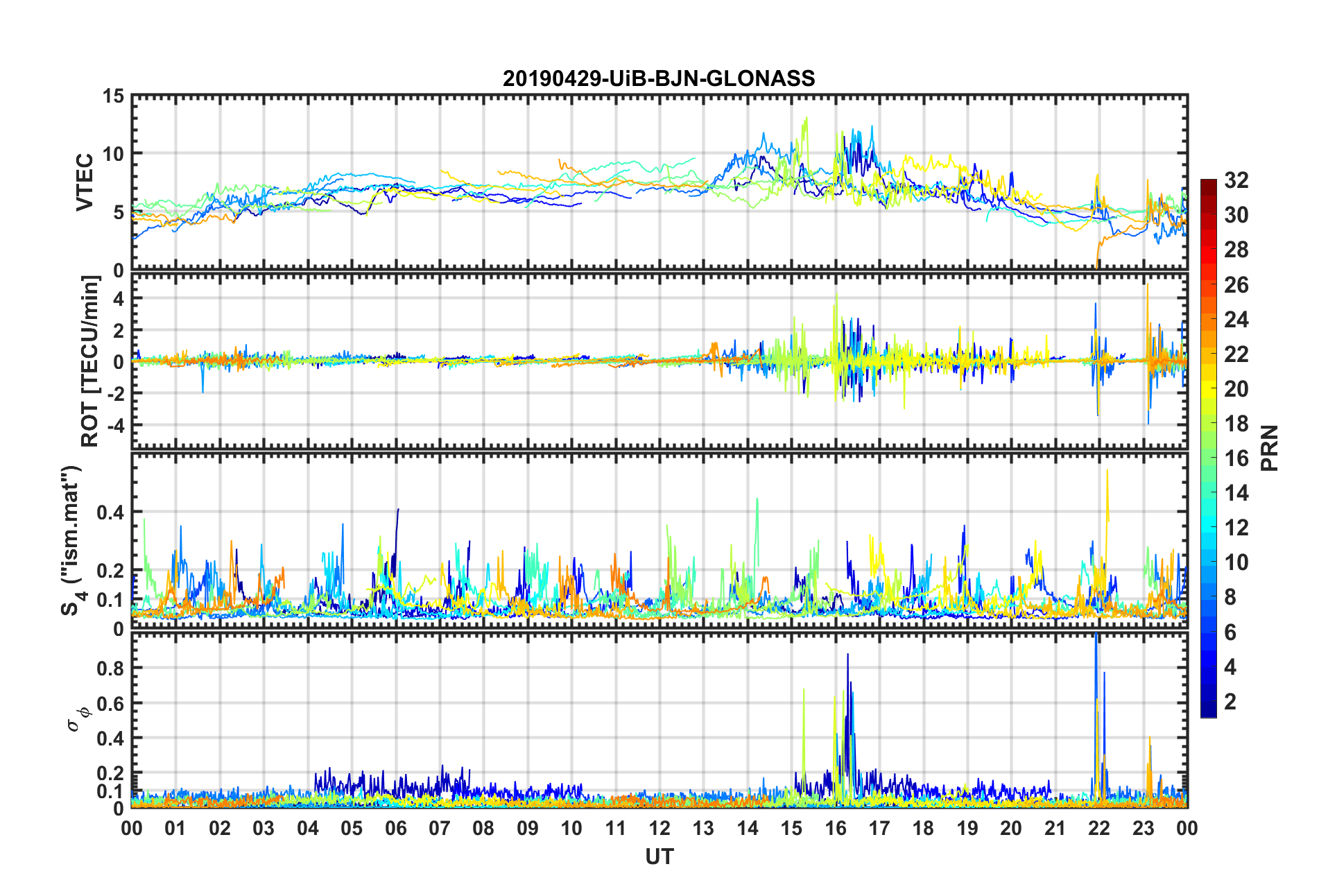Click value 15 on the VTEC axis
The height and width of the screenshot is (896, 1319).
(x=113, y=96)
